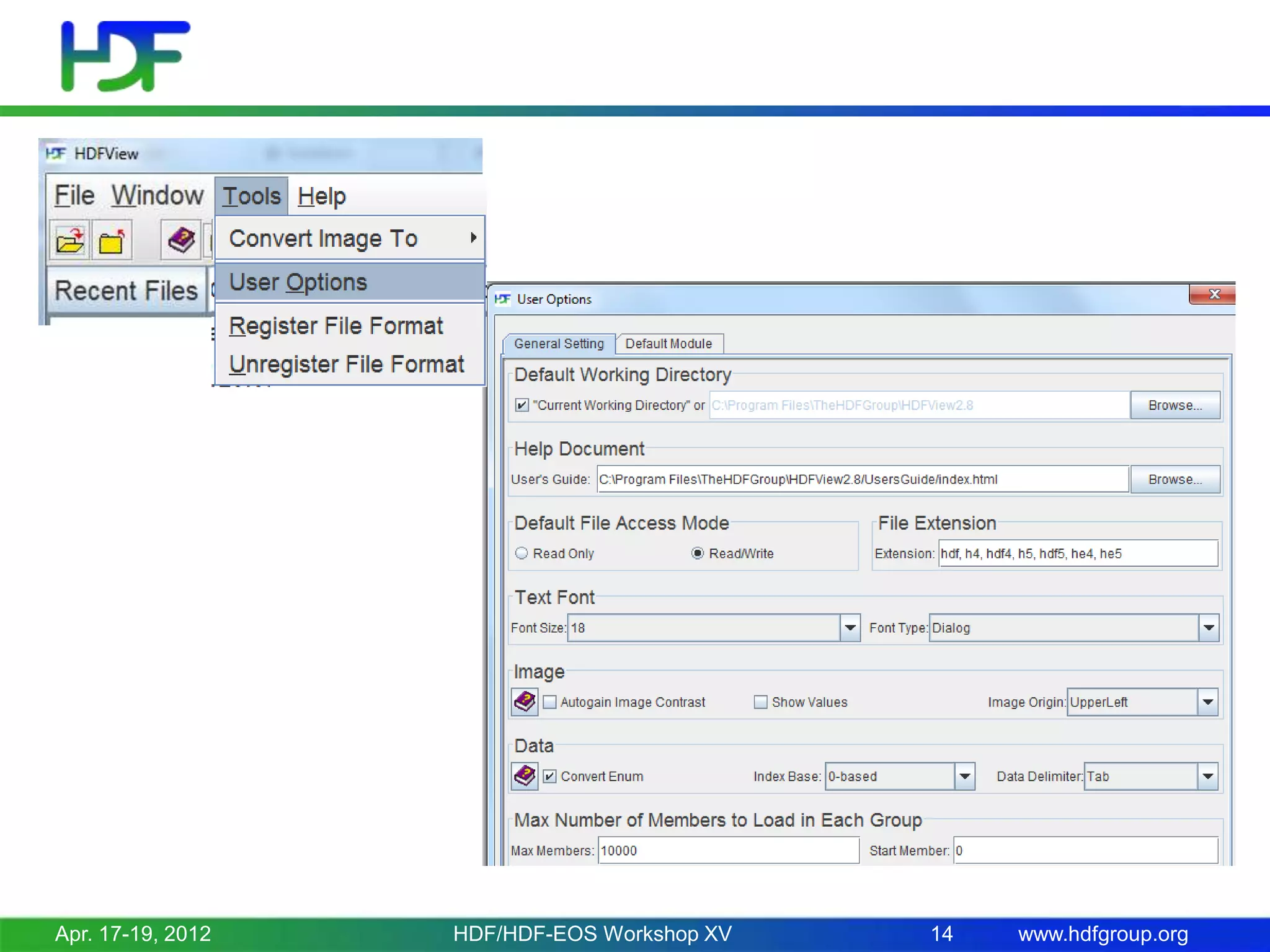
Task: Click the open file folder toolbar icon
Action: pyautogui.click(x=69, y=240)
